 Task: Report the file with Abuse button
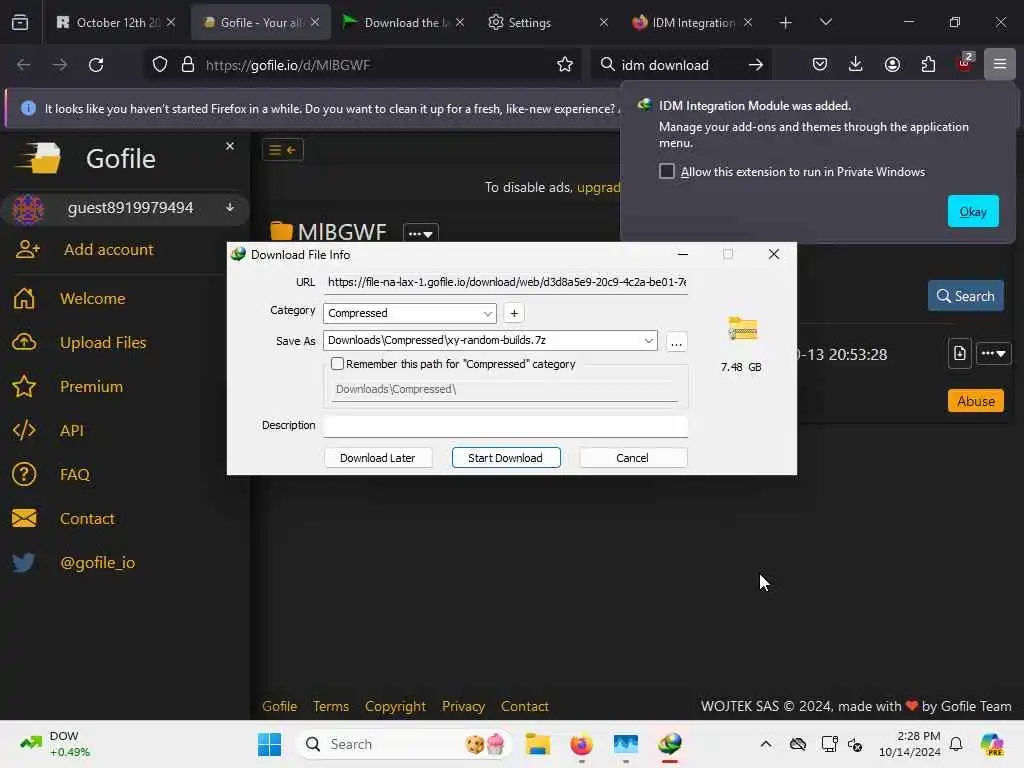click(976, 401)
